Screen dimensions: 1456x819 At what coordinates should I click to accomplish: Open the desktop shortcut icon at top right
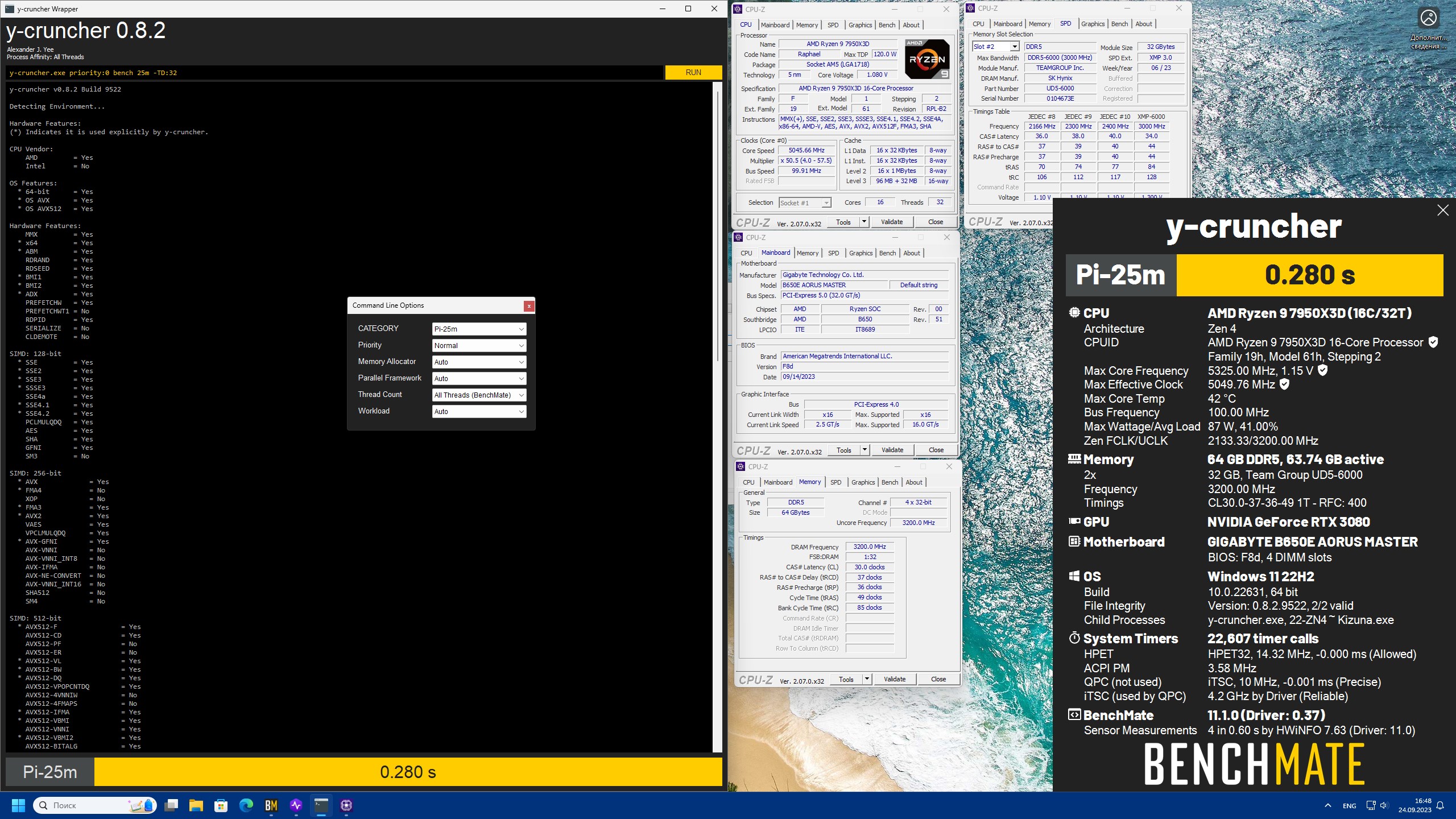click(x=1428, y=28)
